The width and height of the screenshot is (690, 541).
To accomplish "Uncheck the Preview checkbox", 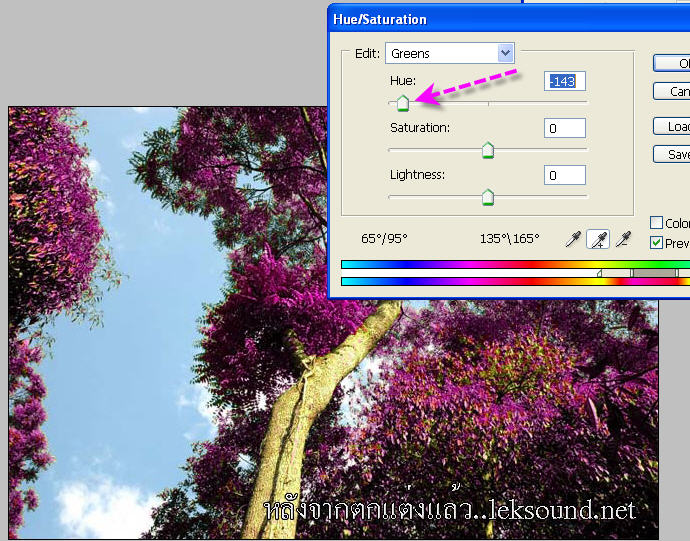I will tap(657, 243).
